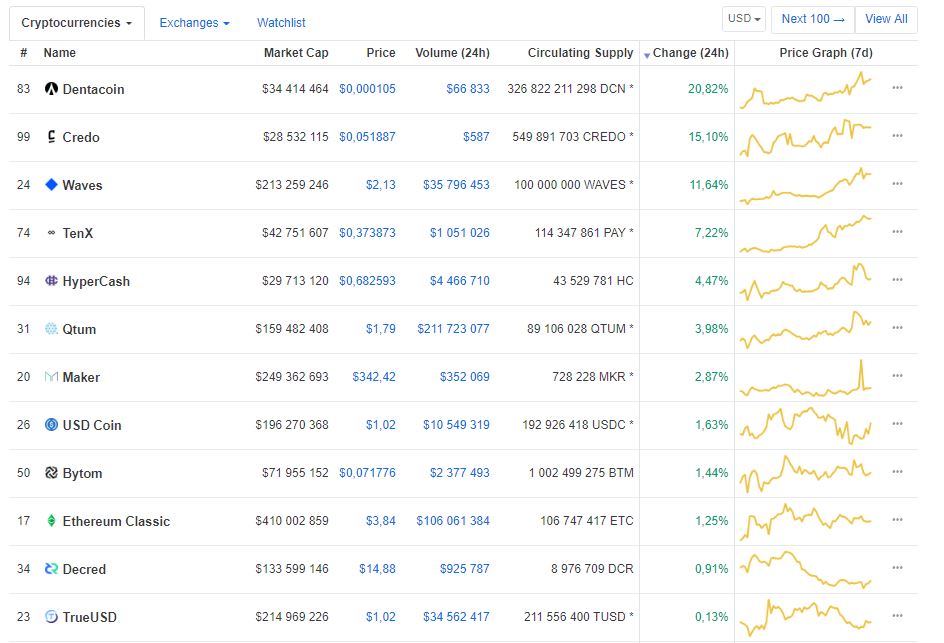The height and width of the screenshot is (643, 944).
Task: Click the Bytom logo icon
Action: (51, 473)
